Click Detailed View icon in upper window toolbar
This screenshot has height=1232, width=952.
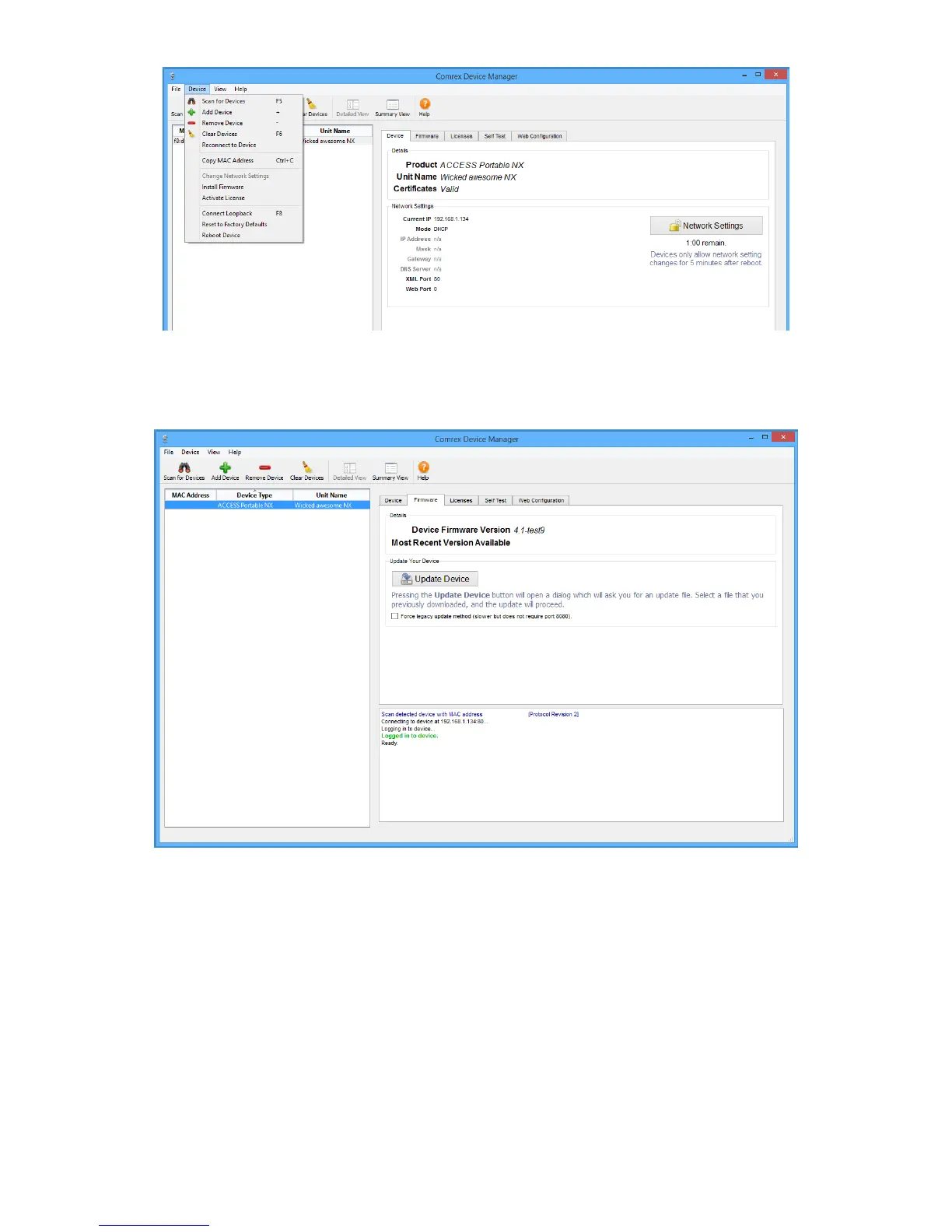tap(353, 104)
